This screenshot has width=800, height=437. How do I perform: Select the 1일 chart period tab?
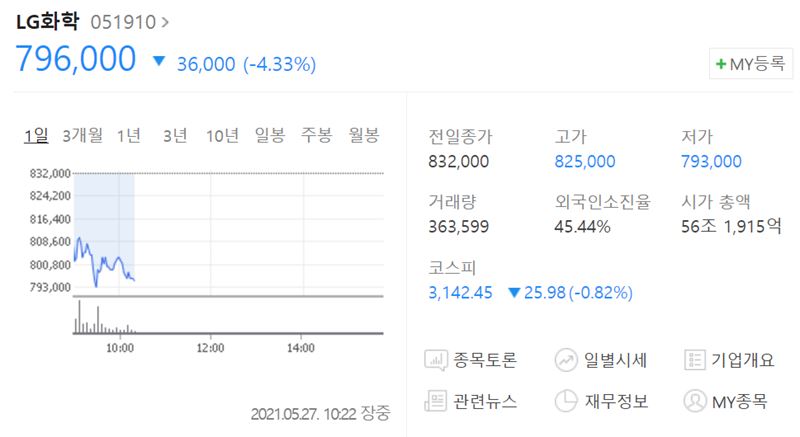pos(36,136)
